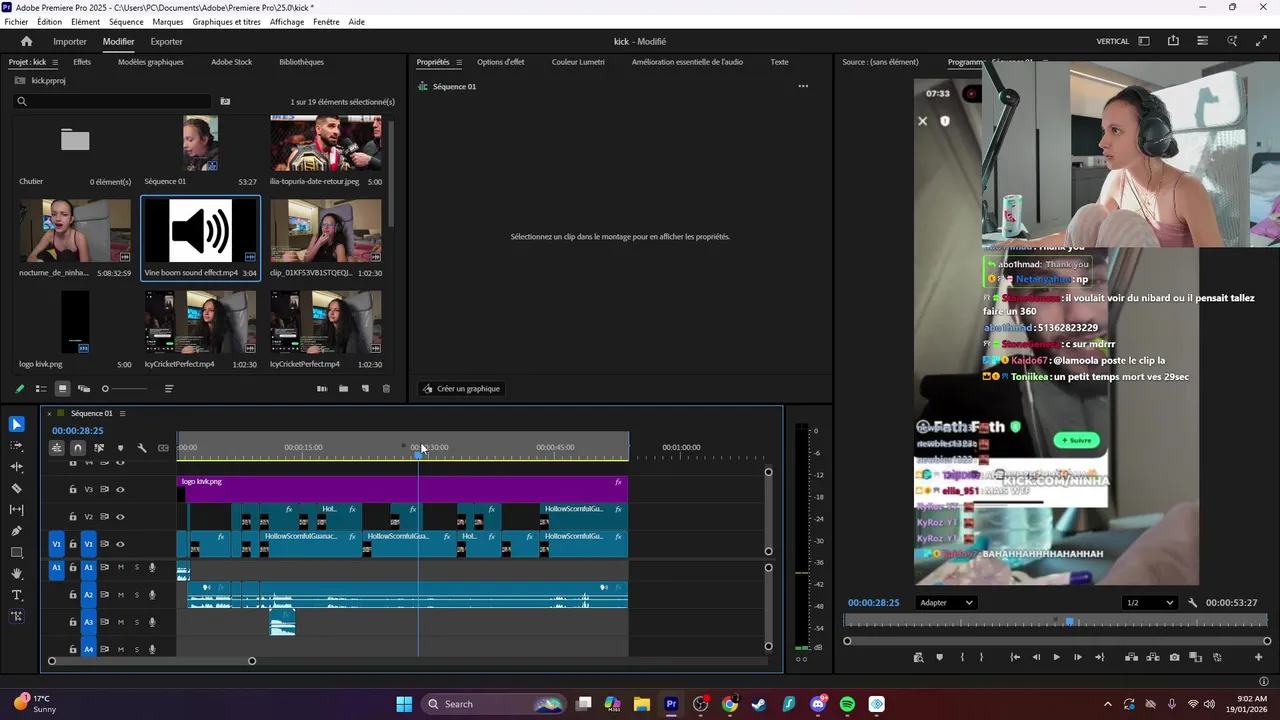Screen dimensions: 1280x720
Task: Click Program monitor blue playhead
Action: pyautogui.click(x=1069, y=621)
